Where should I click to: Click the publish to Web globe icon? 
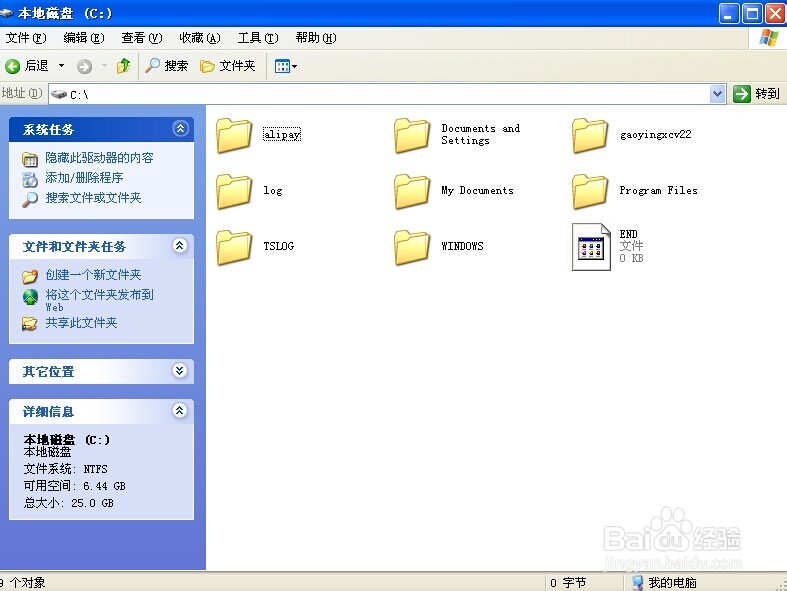coord(30,297)
